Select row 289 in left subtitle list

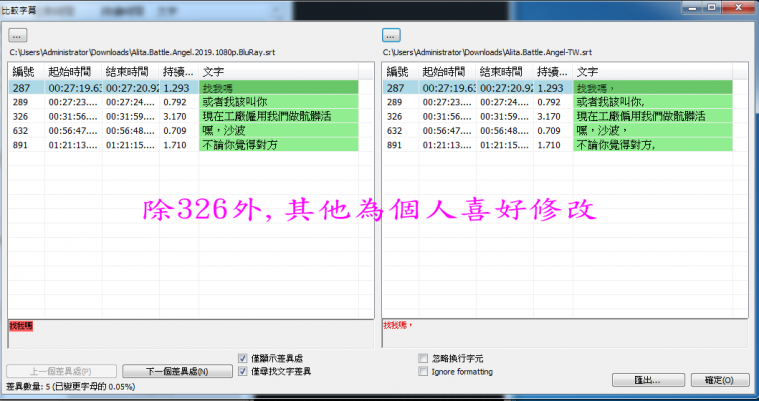click(x=183, y=102)
